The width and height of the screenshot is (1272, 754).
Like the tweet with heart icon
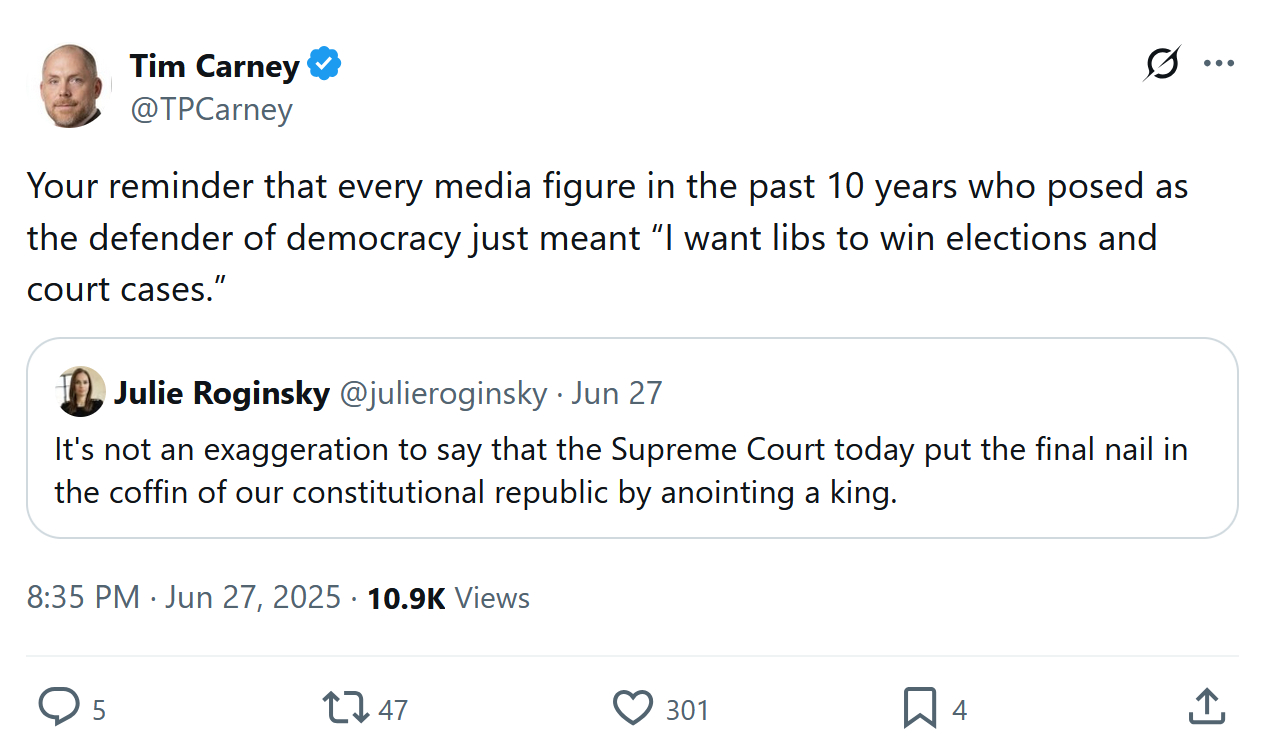632,707
